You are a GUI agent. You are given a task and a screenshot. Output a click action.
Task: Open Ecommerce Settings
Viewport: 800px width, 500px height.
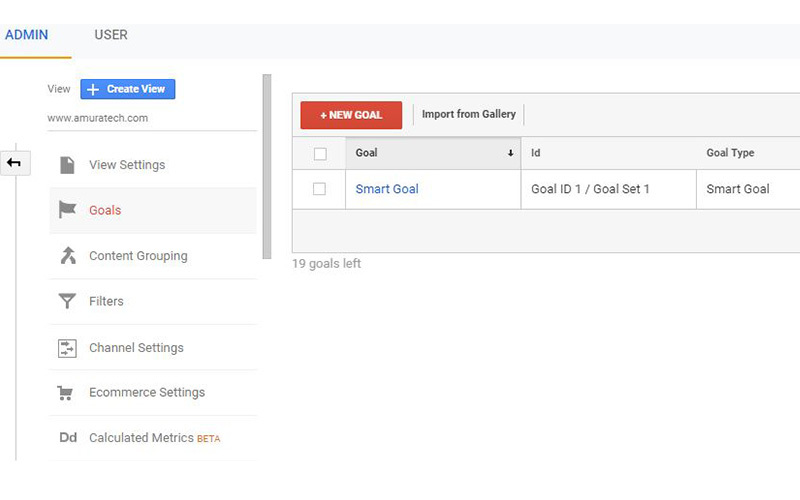click(x=153, y=392)
